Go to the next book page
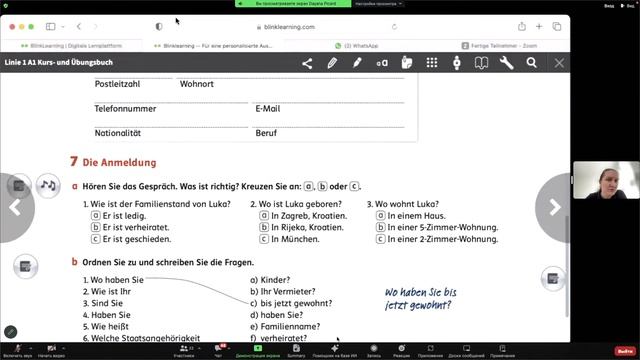The width and height of the screenshot is (640, 360). coord(554,208)
